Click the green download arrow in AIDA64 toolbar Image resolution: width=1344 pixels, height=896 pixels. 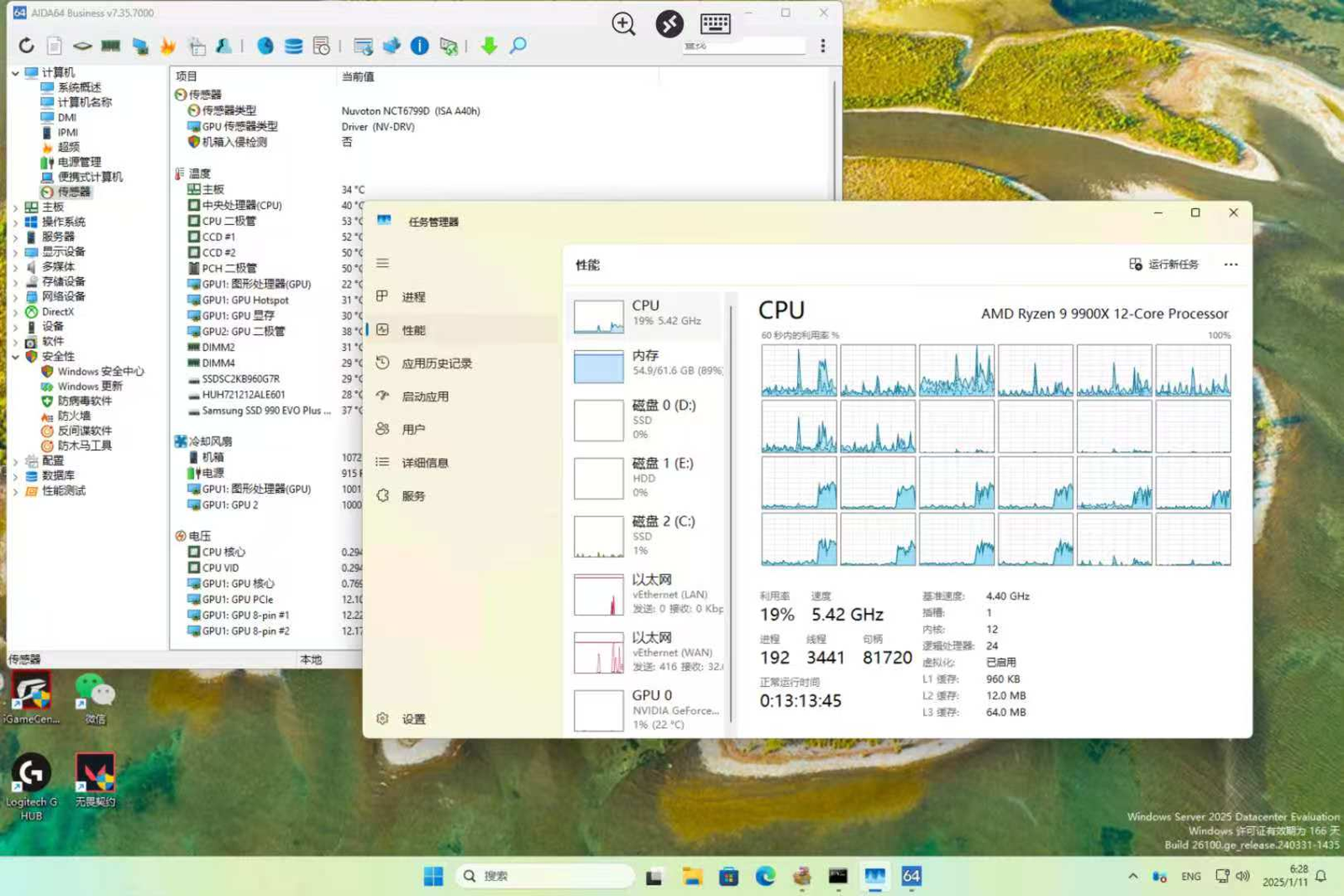(x=489, y=46)
